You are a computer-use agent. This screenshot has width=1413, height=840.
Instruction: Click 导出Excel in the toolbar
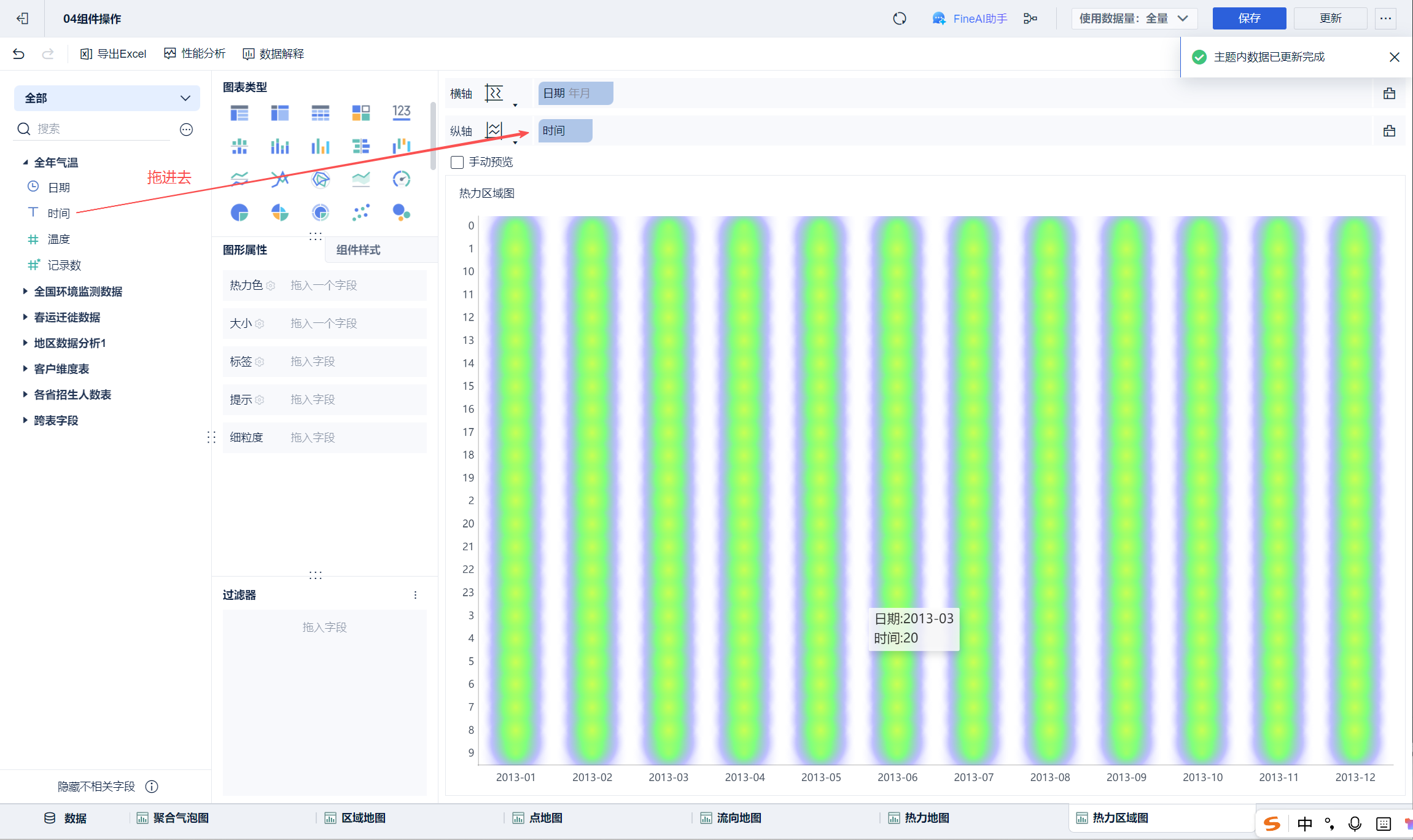(114, 54)
